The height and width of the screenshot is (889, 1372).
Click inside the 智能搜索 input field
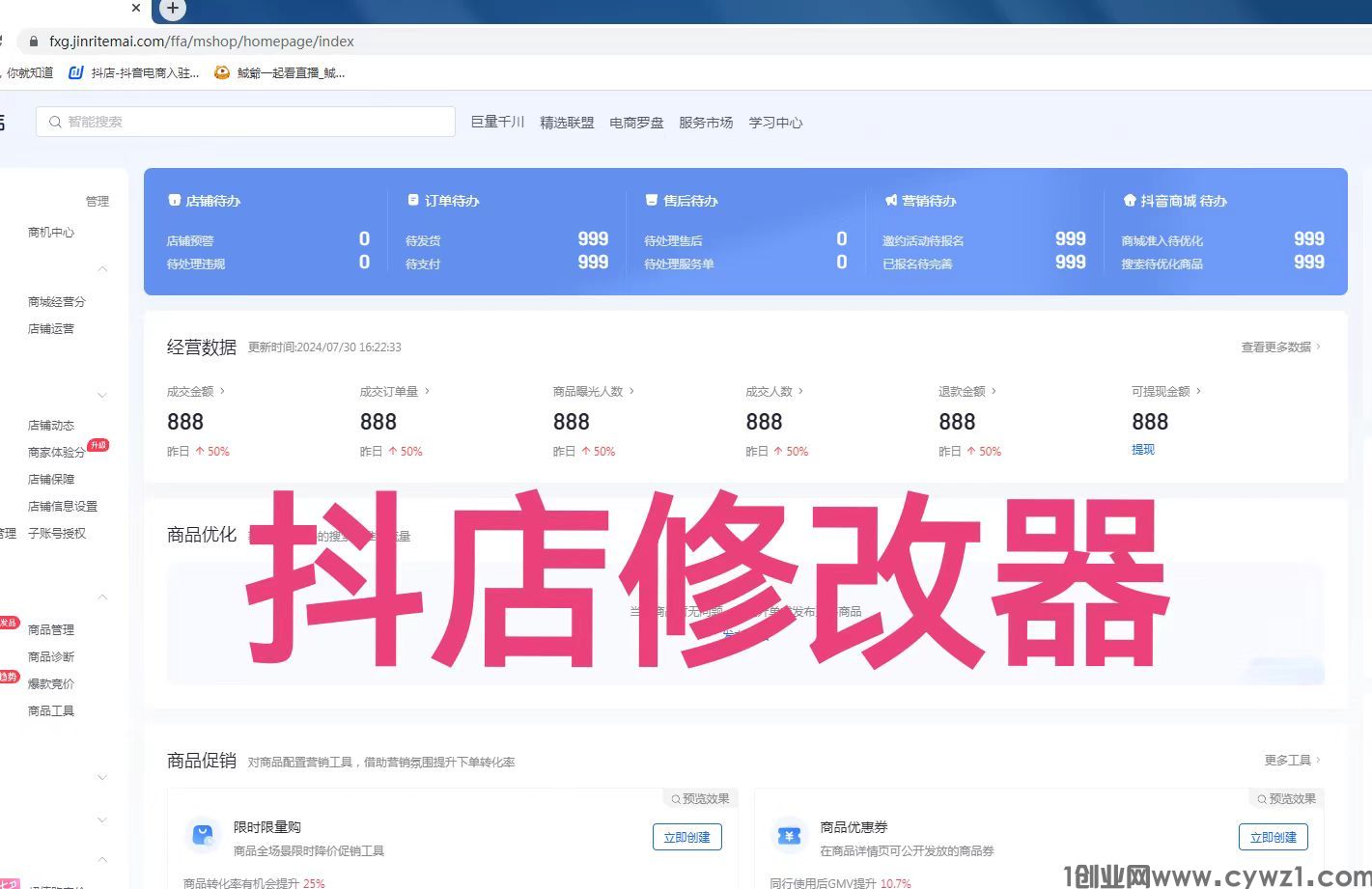click(x=241, y=122)
